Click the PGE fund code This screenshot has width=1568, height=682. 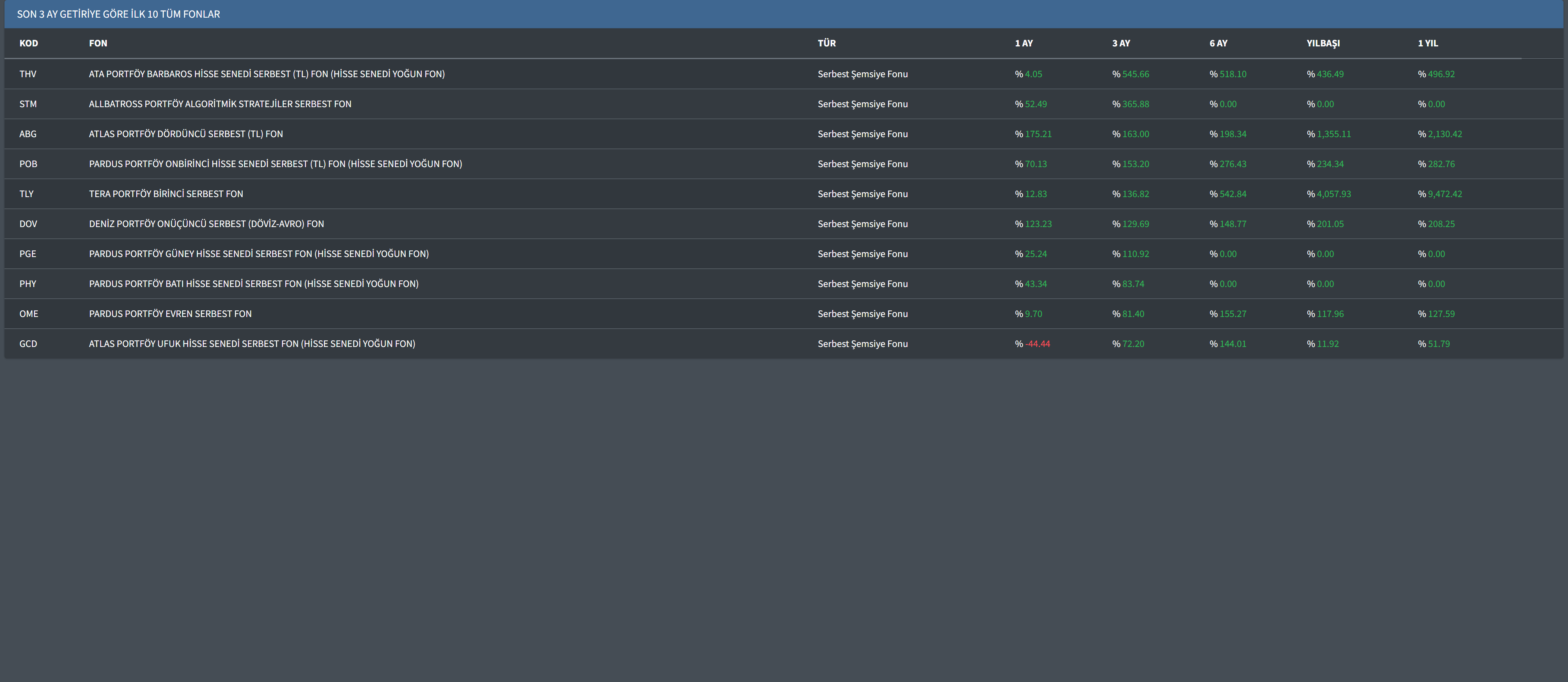(x=28, y=254)
